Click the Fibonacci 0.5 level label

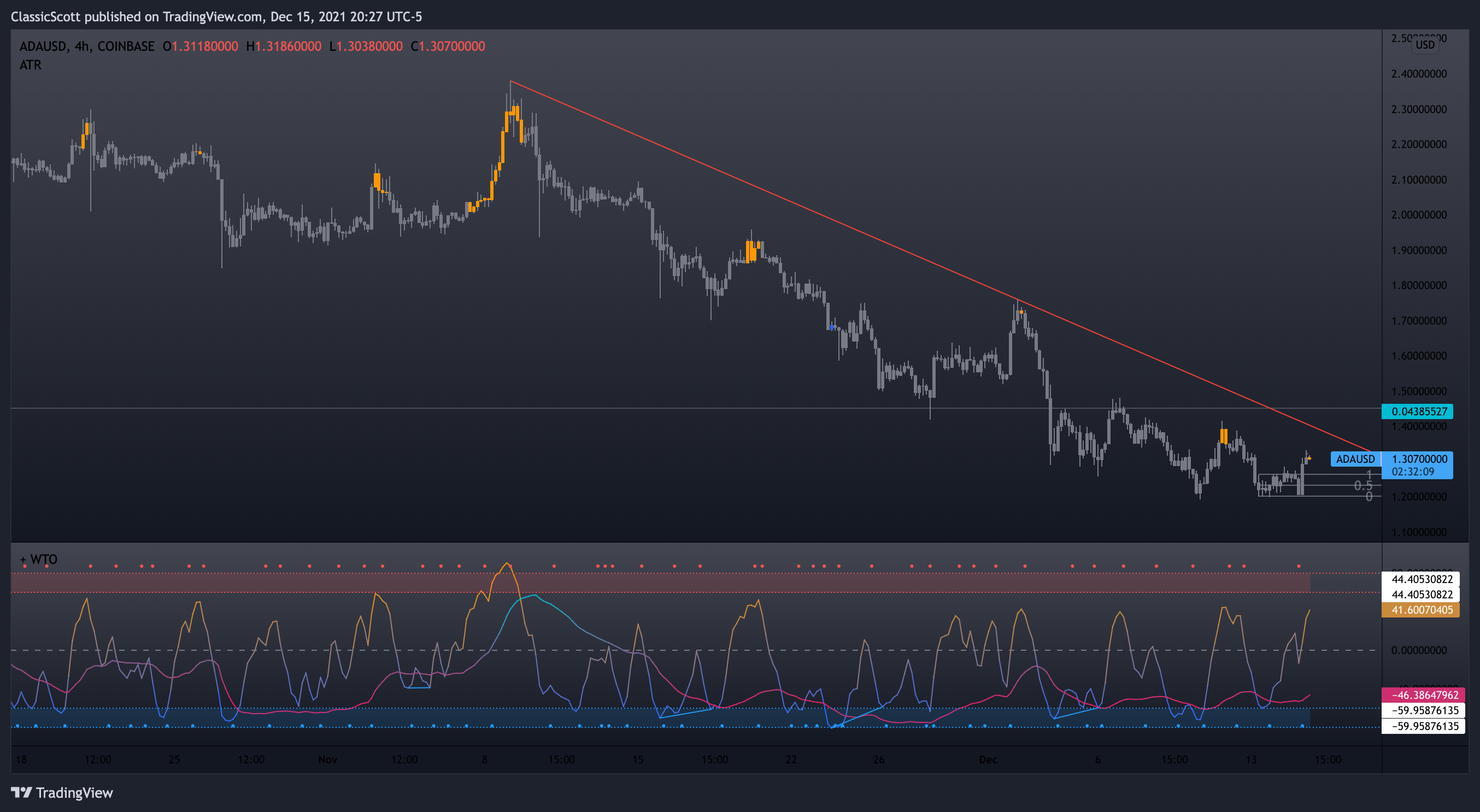pyautogui.click(x=1363, y=486)
